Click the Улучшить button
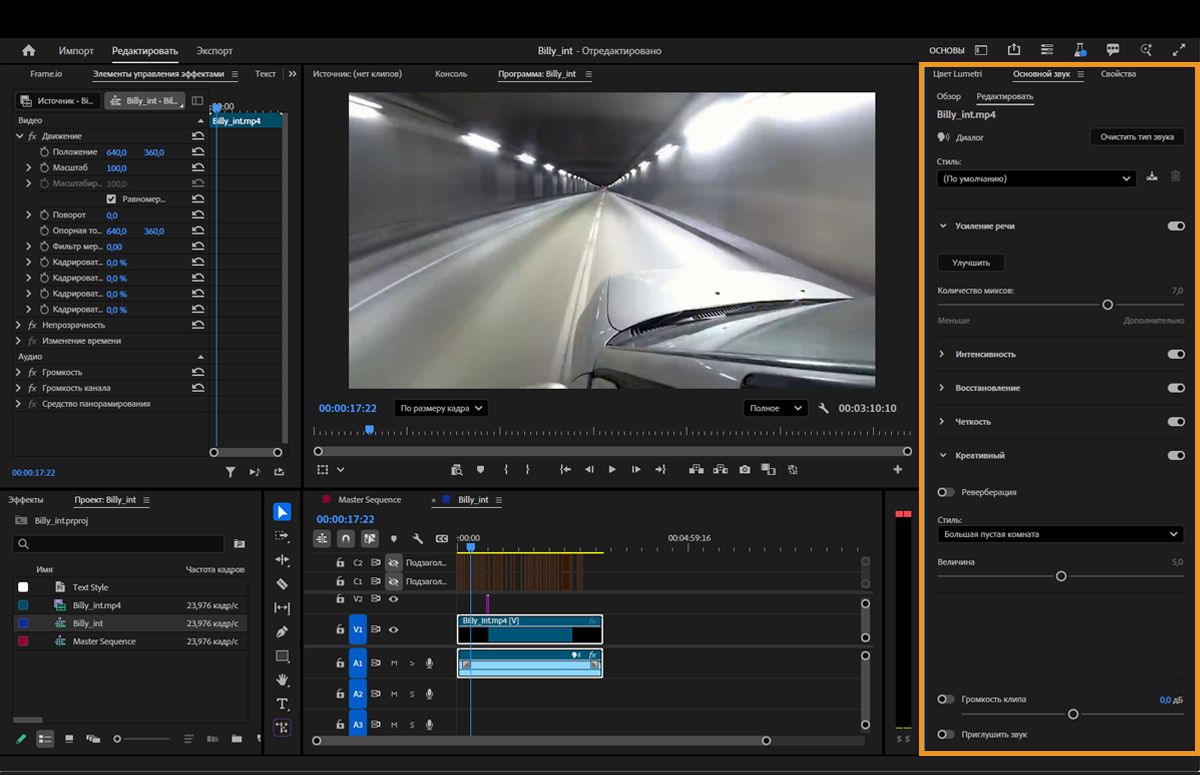1200x775 pixels. click(x=969, y=262)
